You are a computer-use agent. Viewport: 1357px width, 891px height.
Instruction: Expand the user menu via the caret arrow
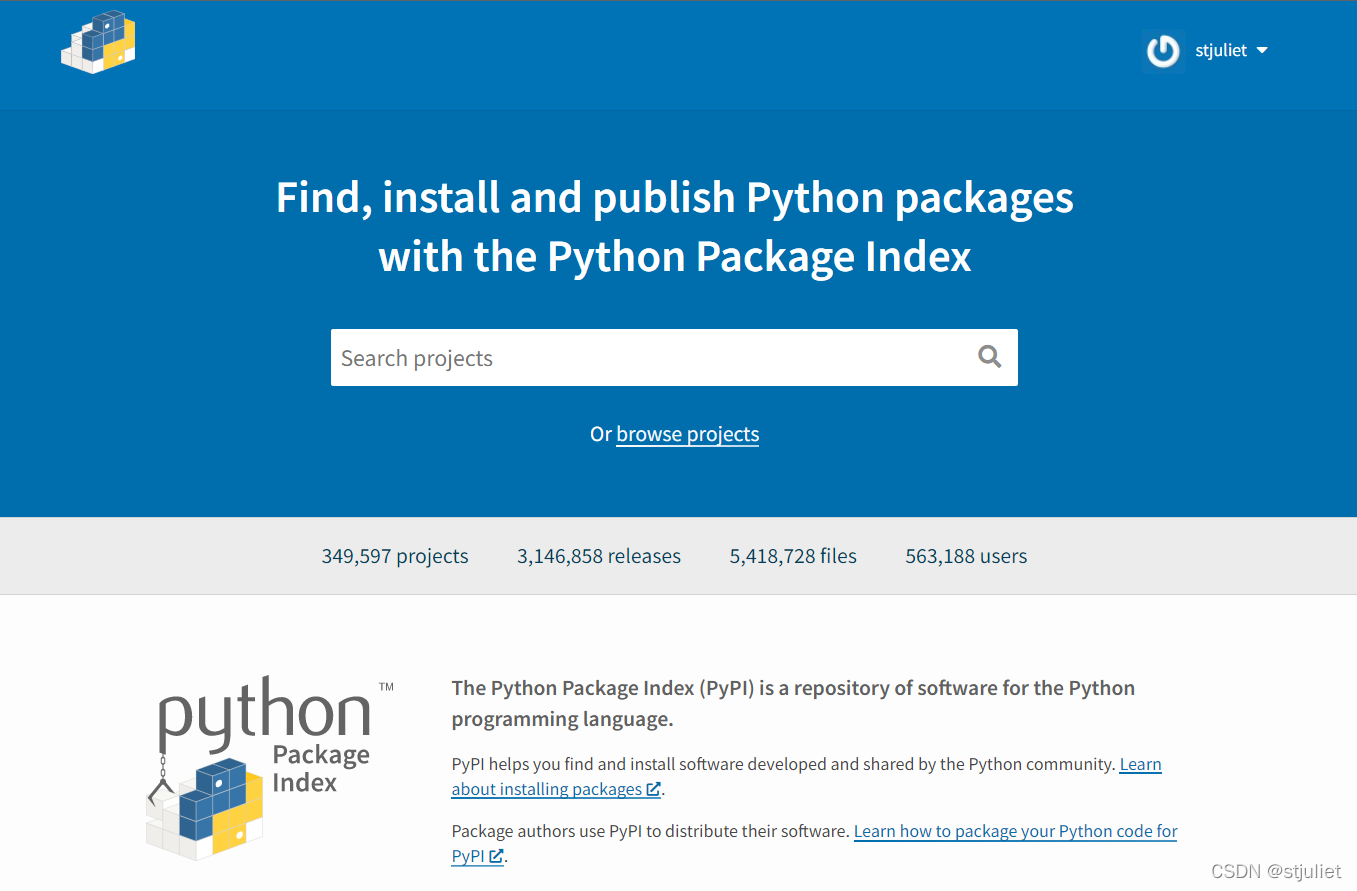pos(1261,50)
